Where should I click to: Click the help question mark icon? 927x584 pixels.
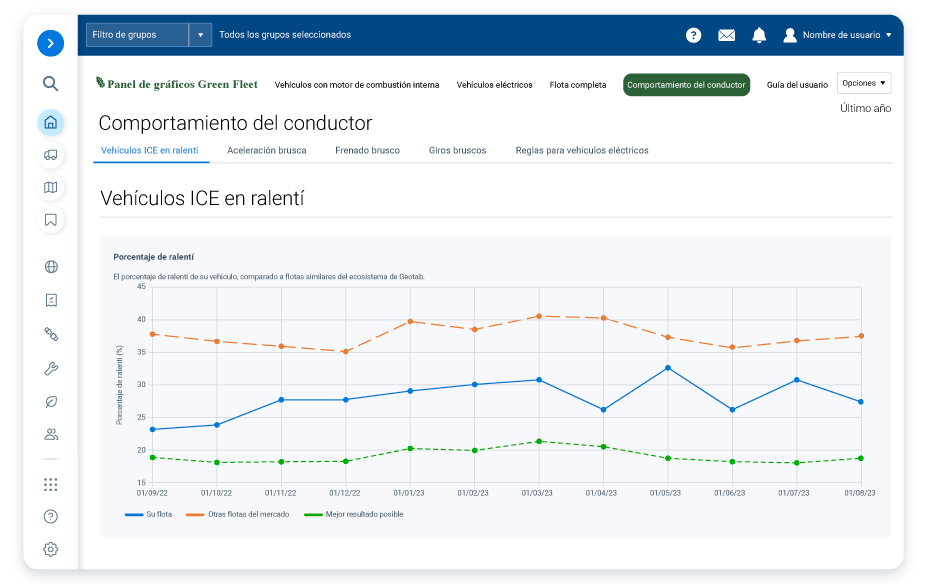(x=693, y=34)
